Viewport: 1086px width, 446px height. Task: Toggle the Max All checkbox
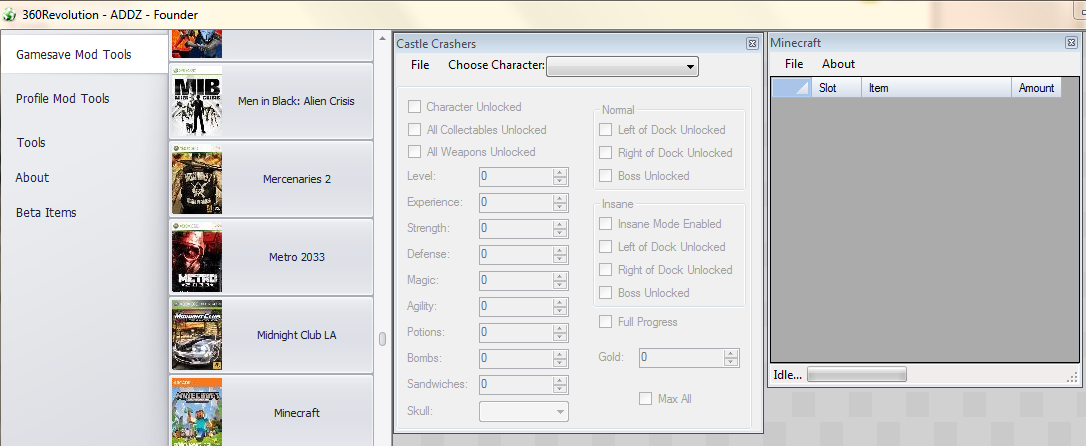[646, 399]
